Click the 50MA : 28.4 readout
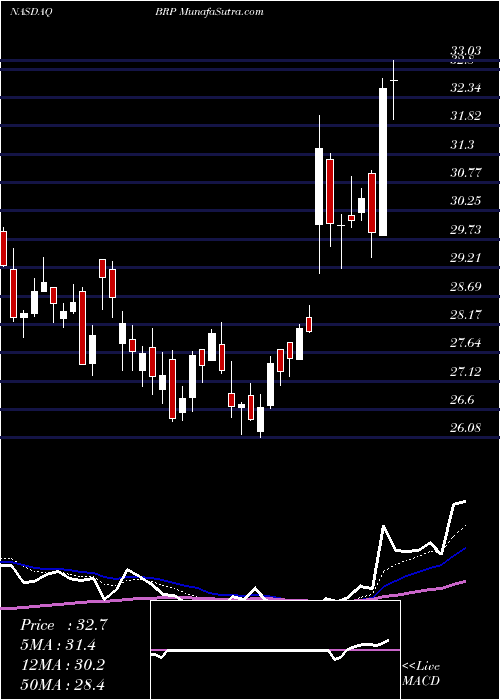Screen dimensions: 500x700 (x=62, y=684)
